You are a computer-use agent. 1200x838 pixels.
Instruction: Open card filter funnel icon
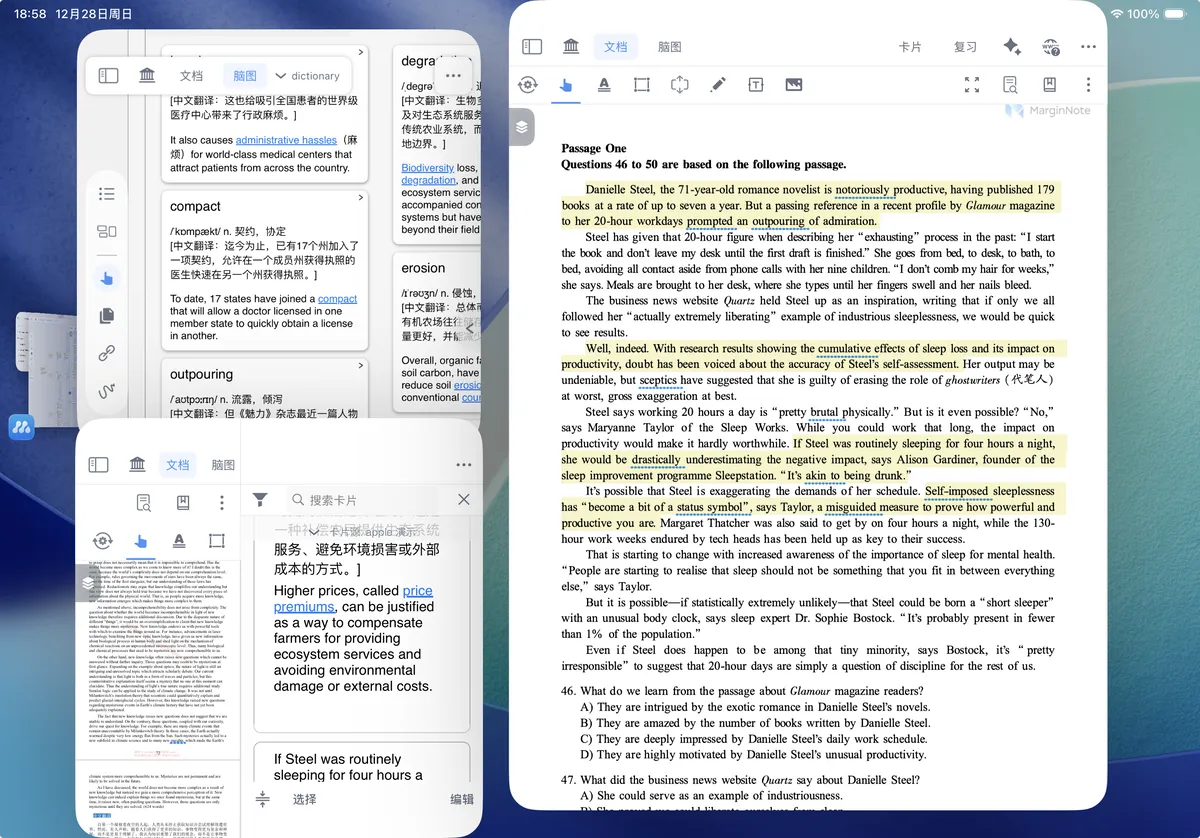click(260, 500)
